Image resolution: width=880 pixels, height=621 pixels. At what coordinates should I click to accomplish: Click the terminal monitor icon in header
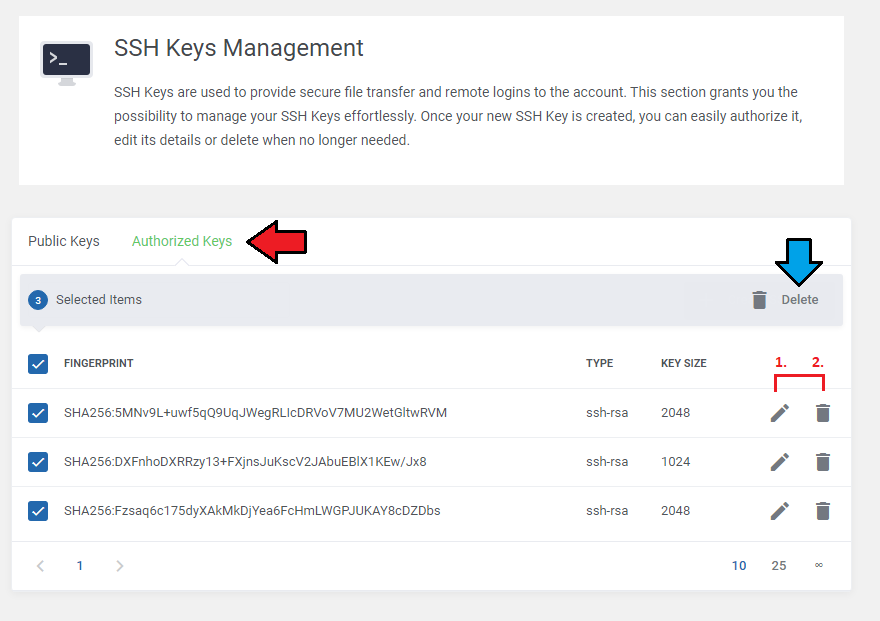[x=66, y=63]
